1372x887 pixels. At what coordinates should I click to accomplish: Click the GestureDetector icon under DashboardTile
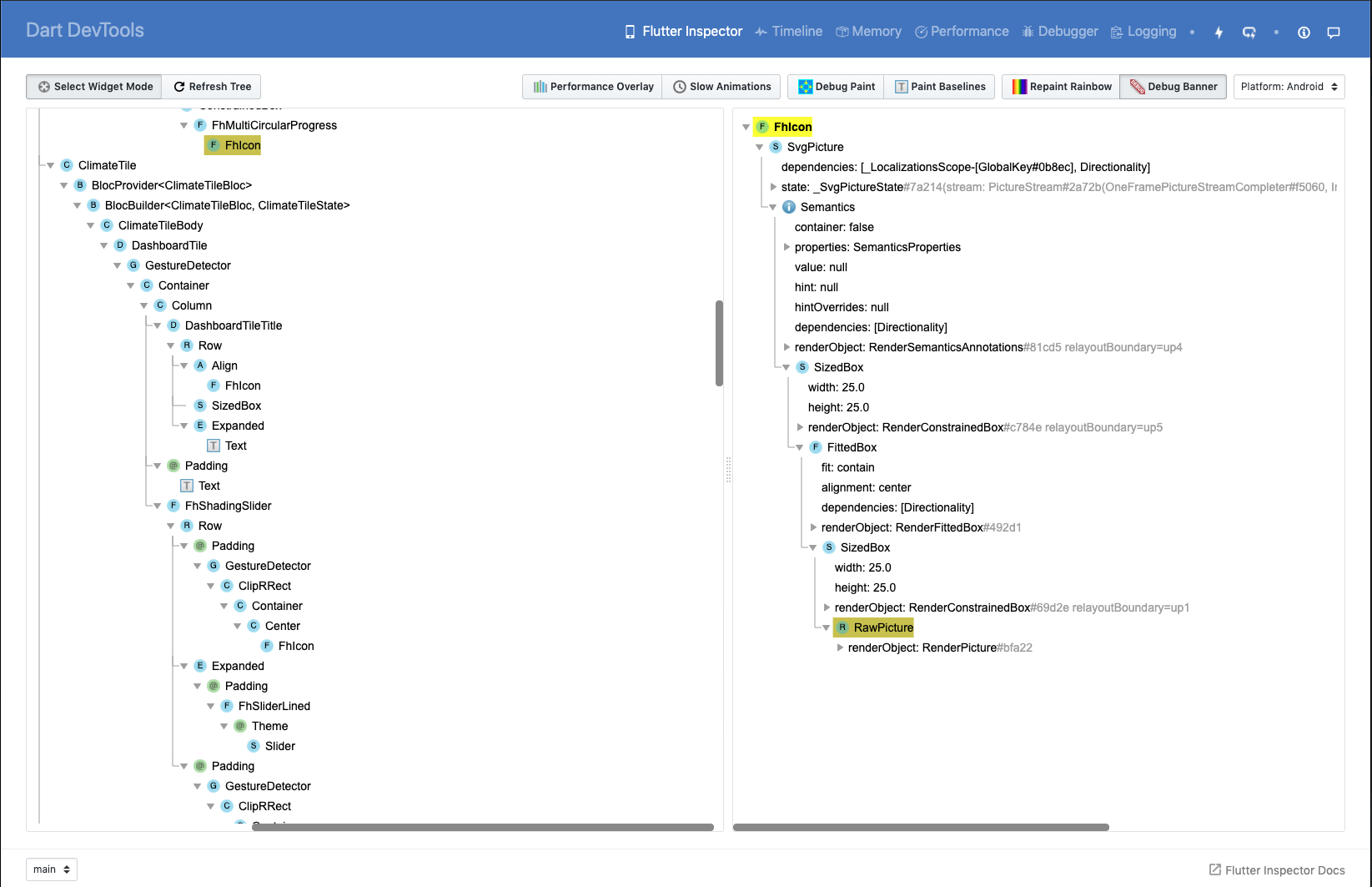point(133,265)
